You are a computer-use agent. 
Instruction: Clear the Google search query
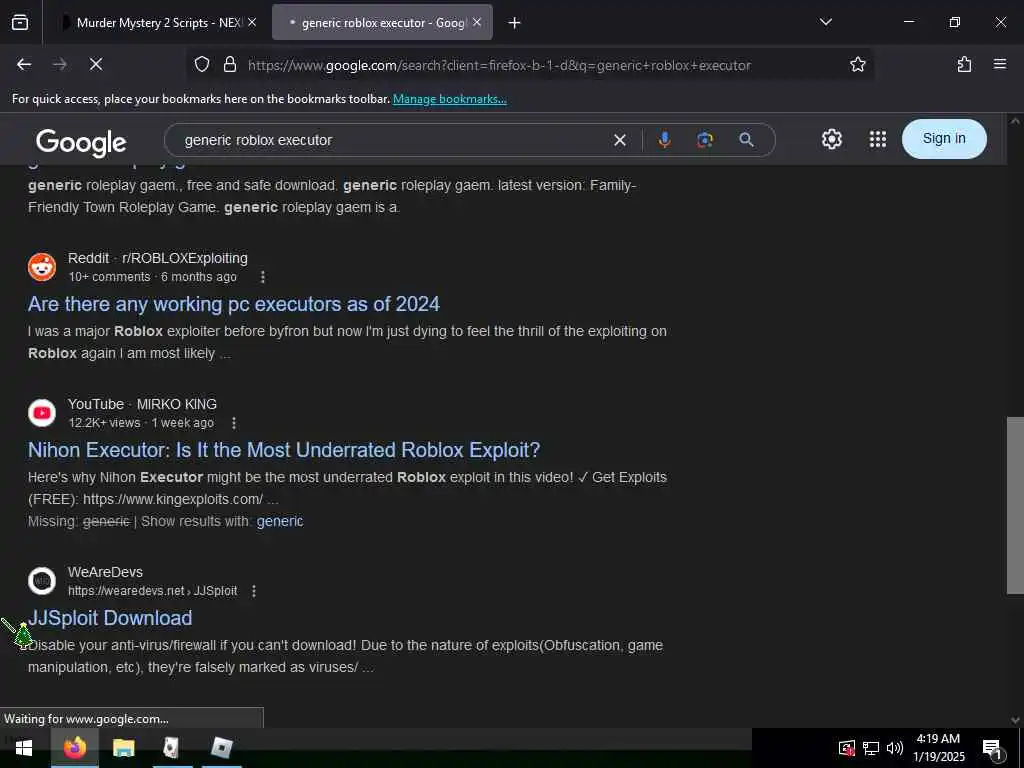pyautogui.click(x=620, y=140)
